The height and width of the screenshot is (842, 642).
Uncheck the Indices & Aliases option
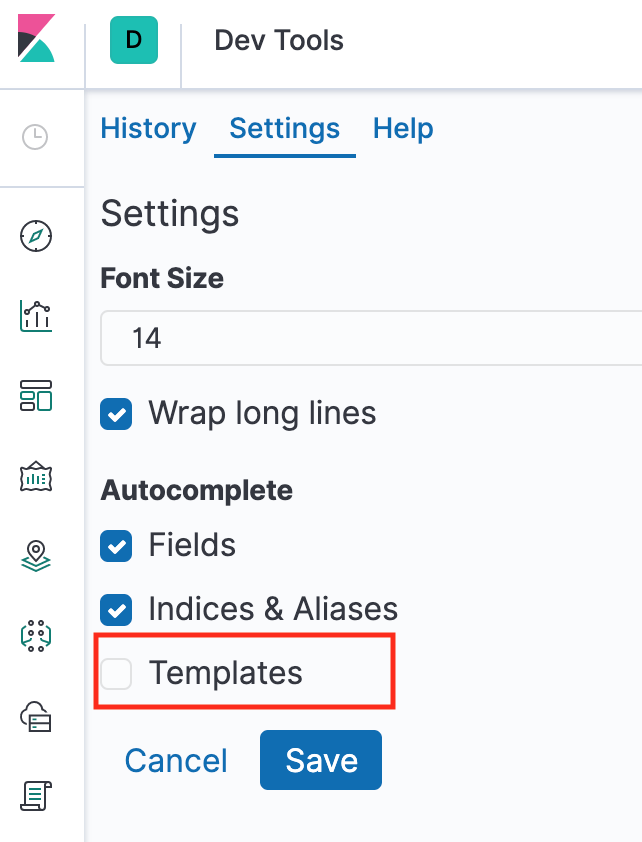coord(115,609)
